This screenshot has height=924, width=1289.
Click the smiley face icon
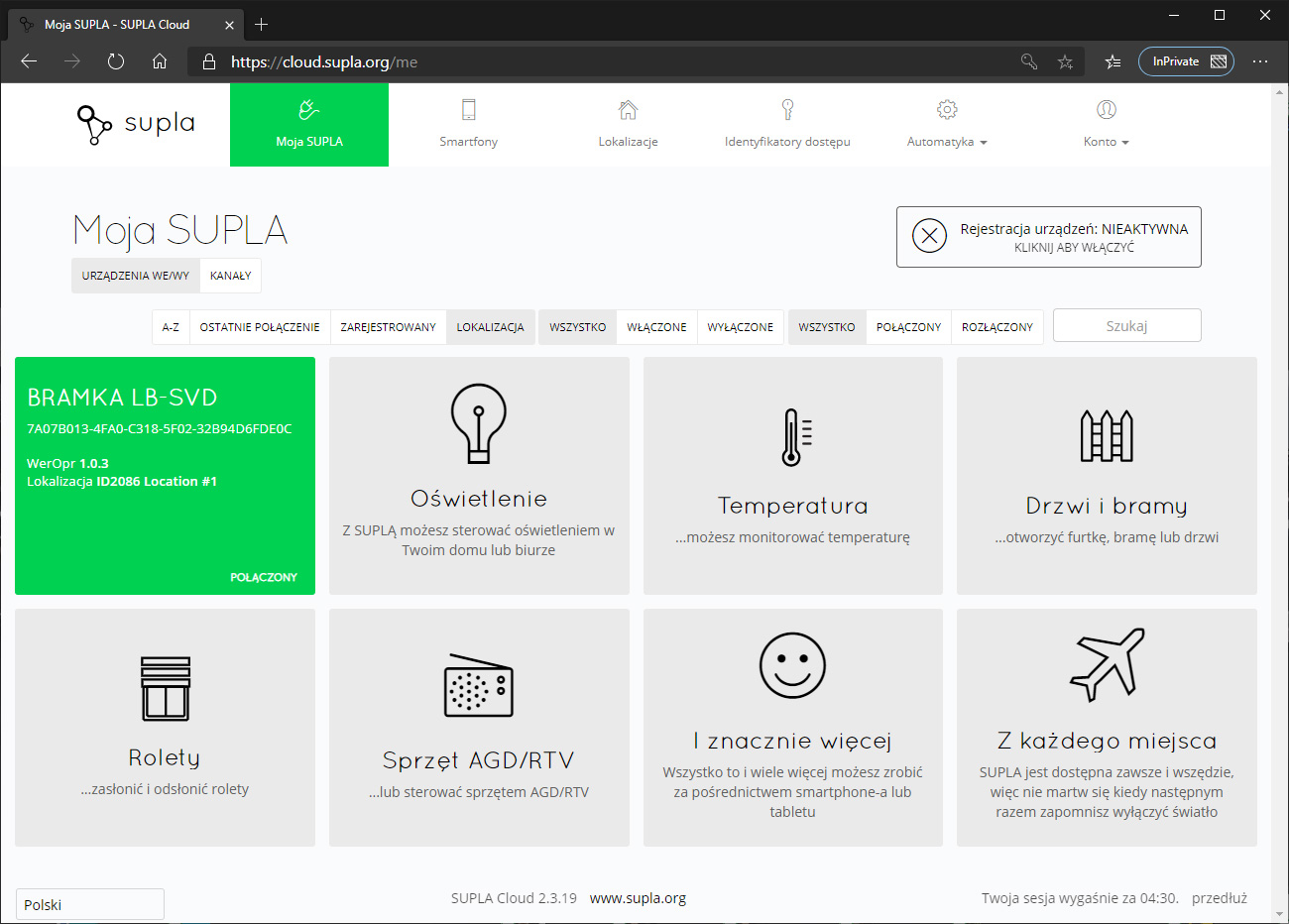point(792,665)
